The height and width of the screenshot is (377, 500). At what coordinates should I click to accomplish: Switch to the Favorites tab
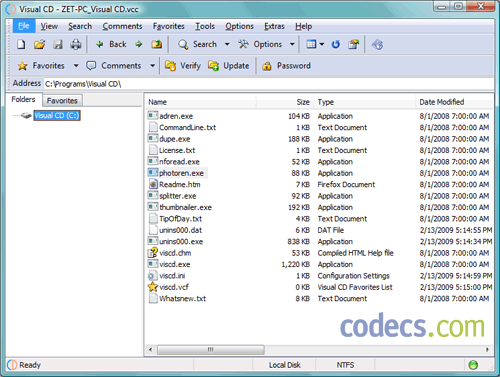(x=62, y=100)
